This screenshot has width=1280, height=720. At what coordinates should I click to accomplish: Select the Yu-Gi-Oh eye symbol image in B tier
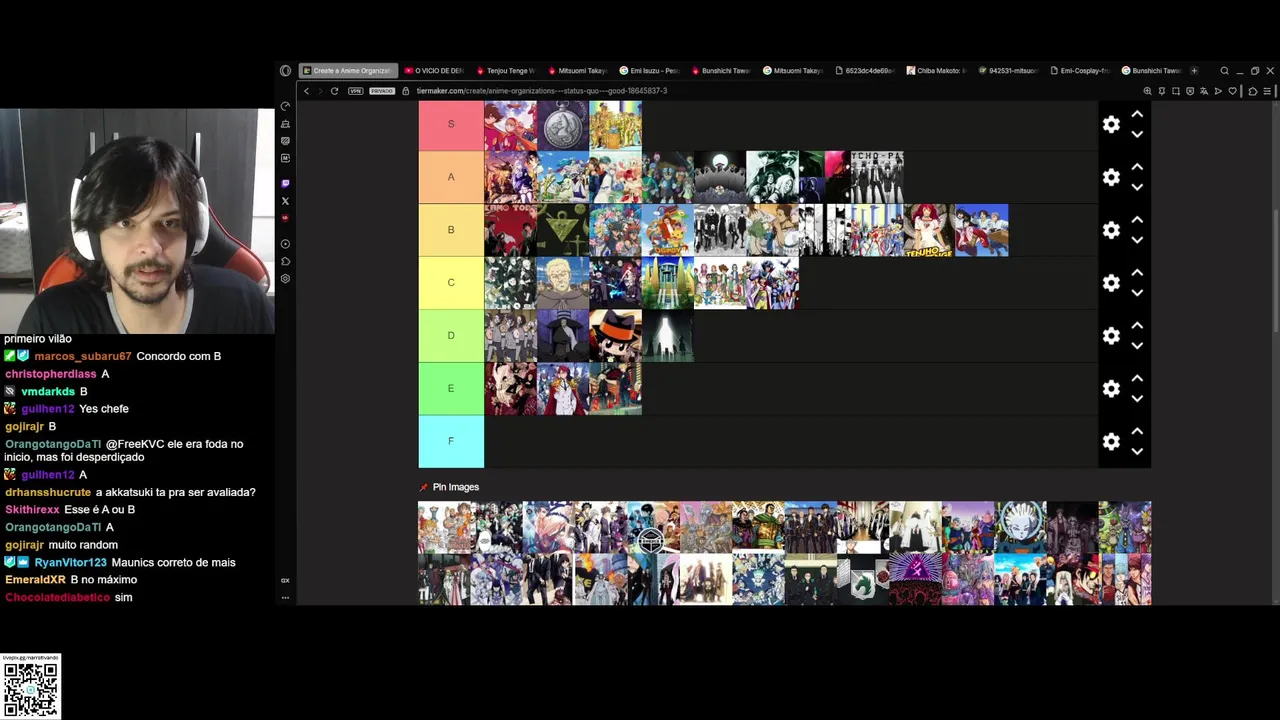tap(563, 230)
